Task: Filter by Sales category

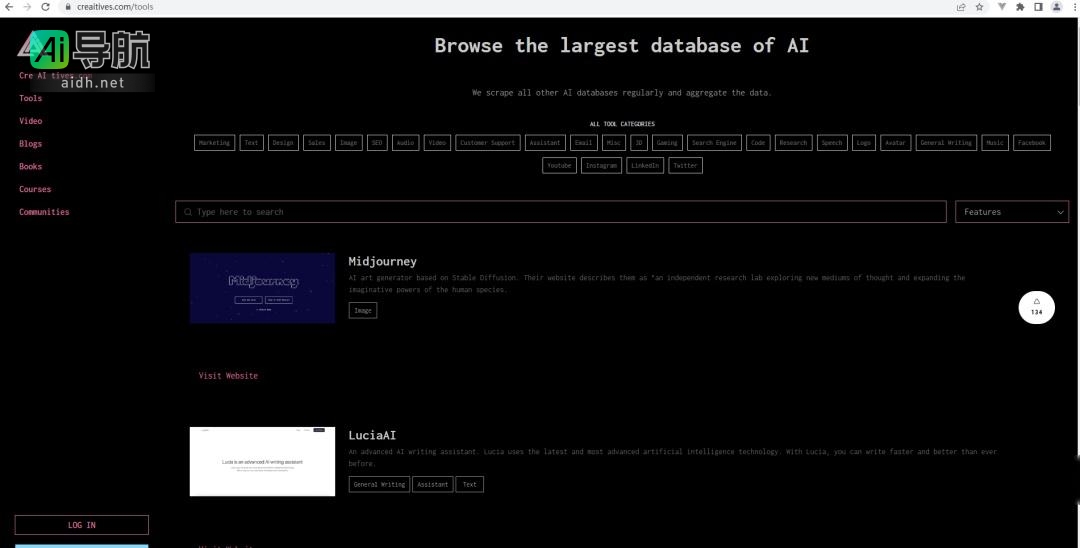Action: point(317,143)
